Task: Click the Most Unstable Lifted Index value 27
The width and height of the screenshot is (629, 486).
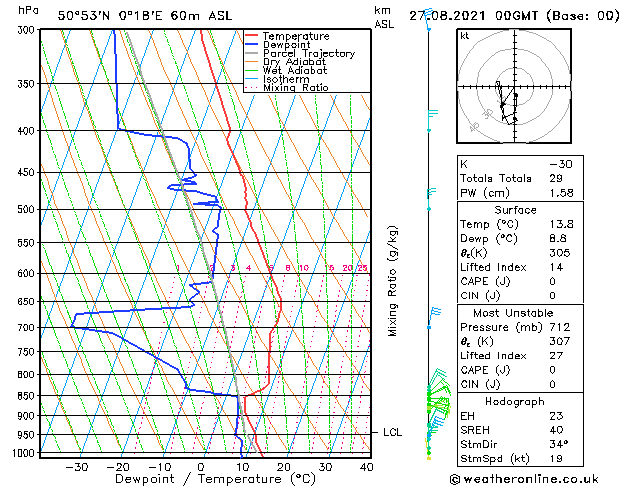Action: (556, 356)
